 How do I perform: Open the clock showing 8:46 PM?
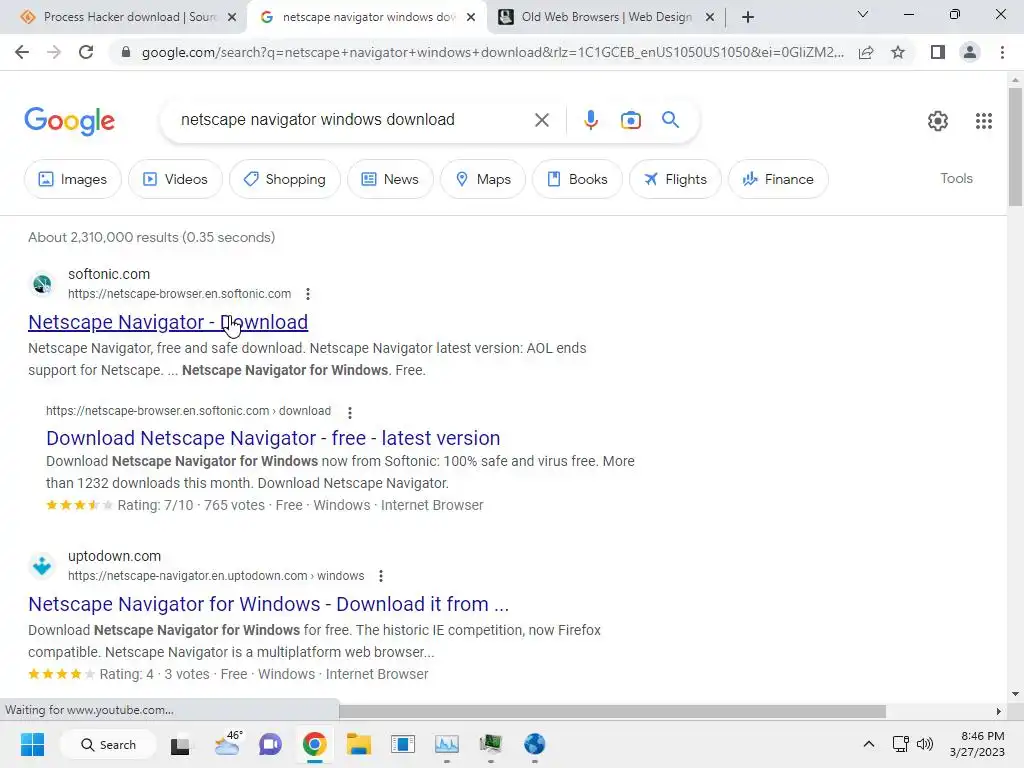[977, 744]
